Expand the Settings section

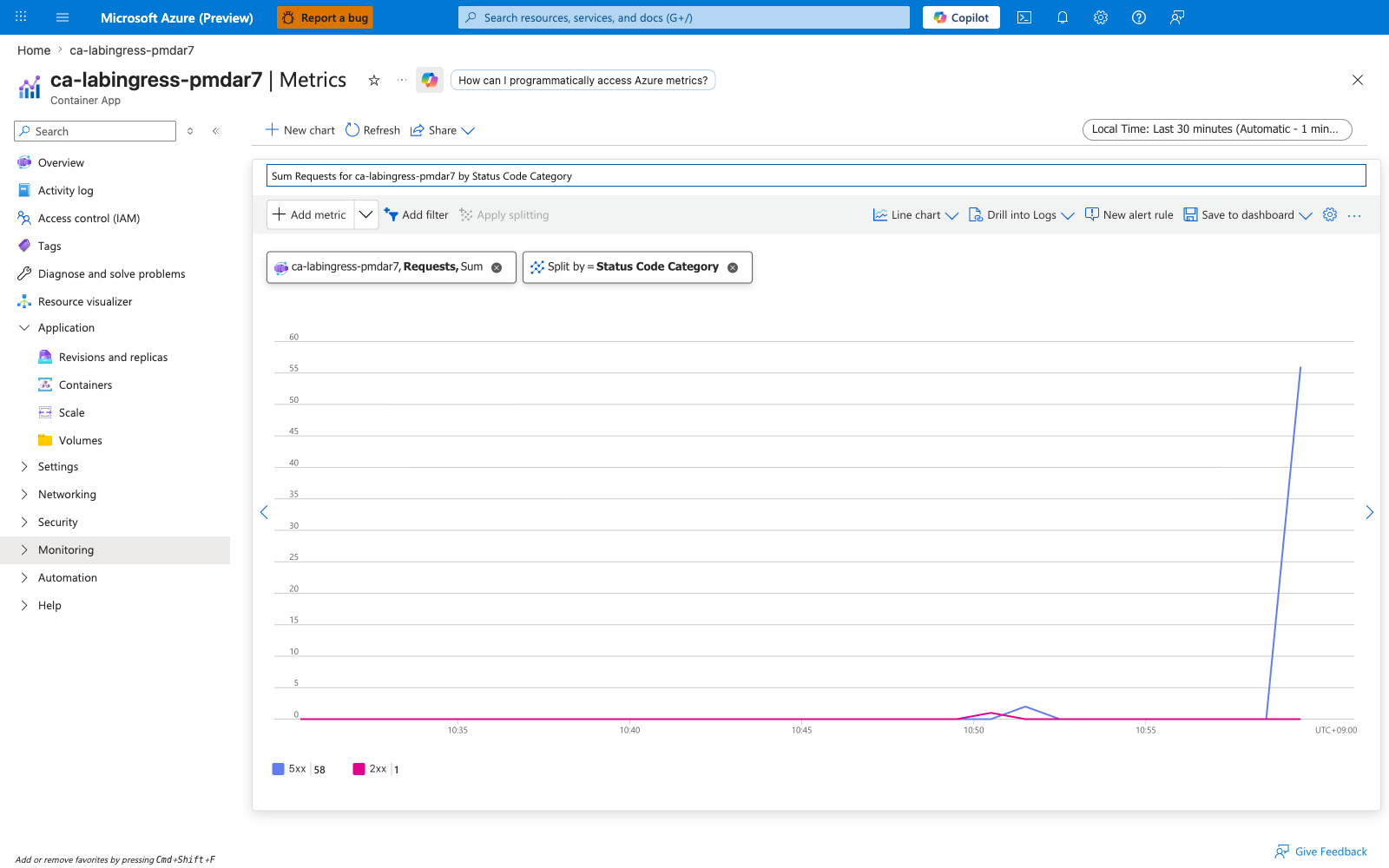24,466
